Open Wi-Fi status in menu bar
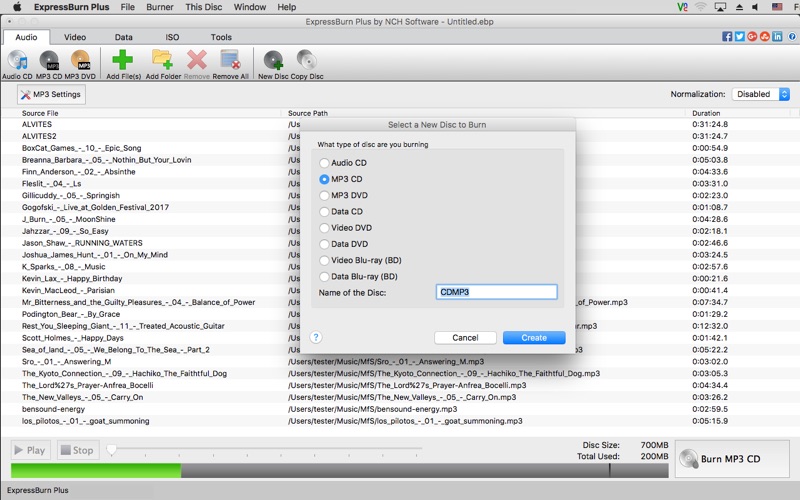 pyautogui.click(x=701, y=7)
